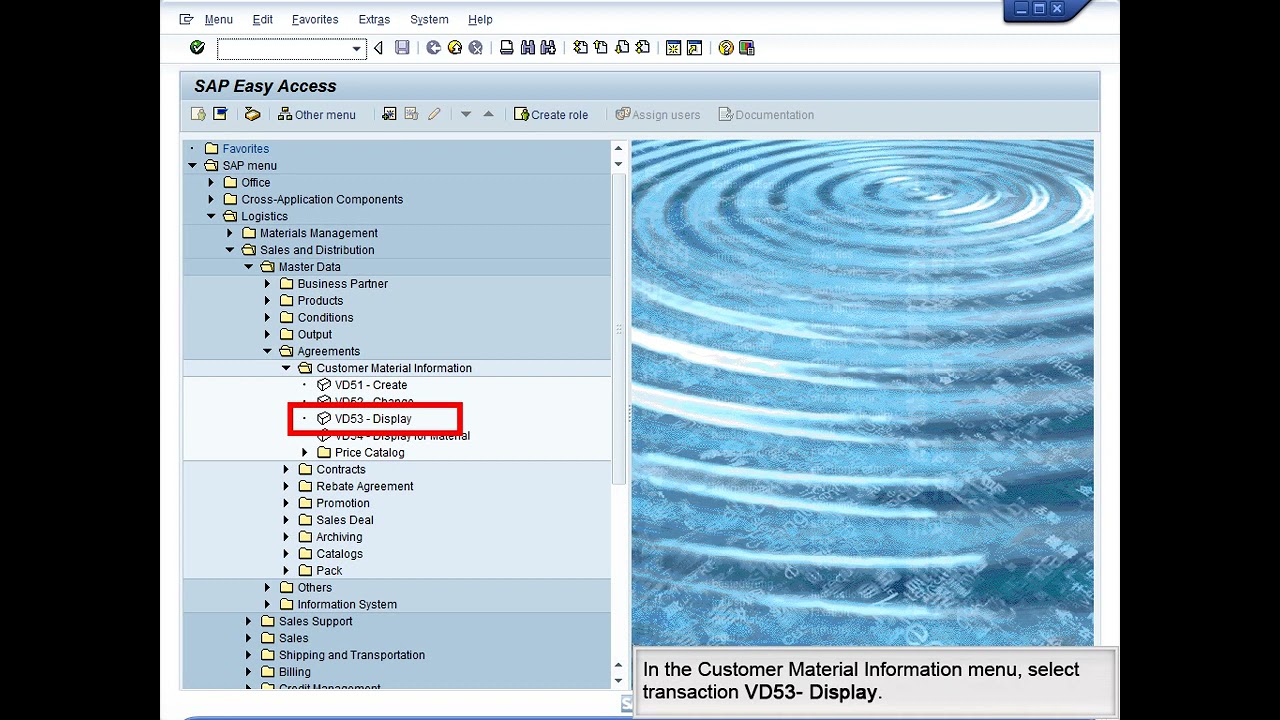Click the User Menu icon

198,114
